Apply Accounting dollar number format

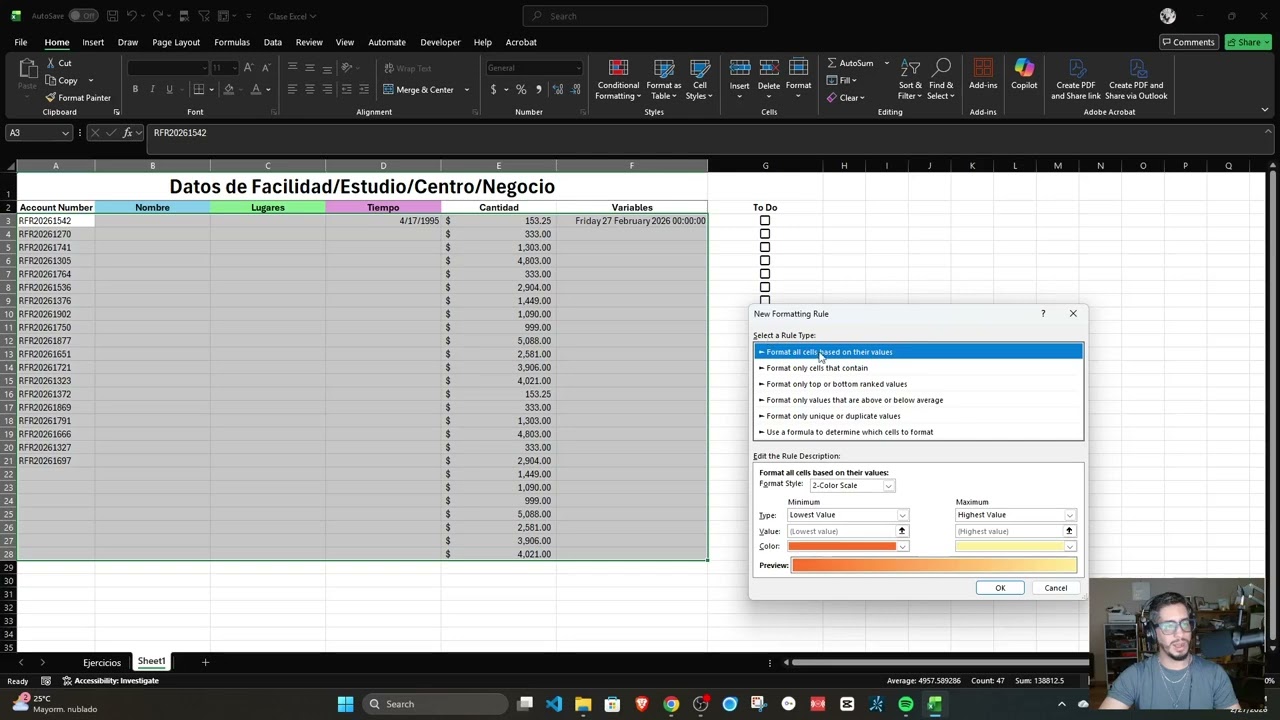tap(493, 89)
